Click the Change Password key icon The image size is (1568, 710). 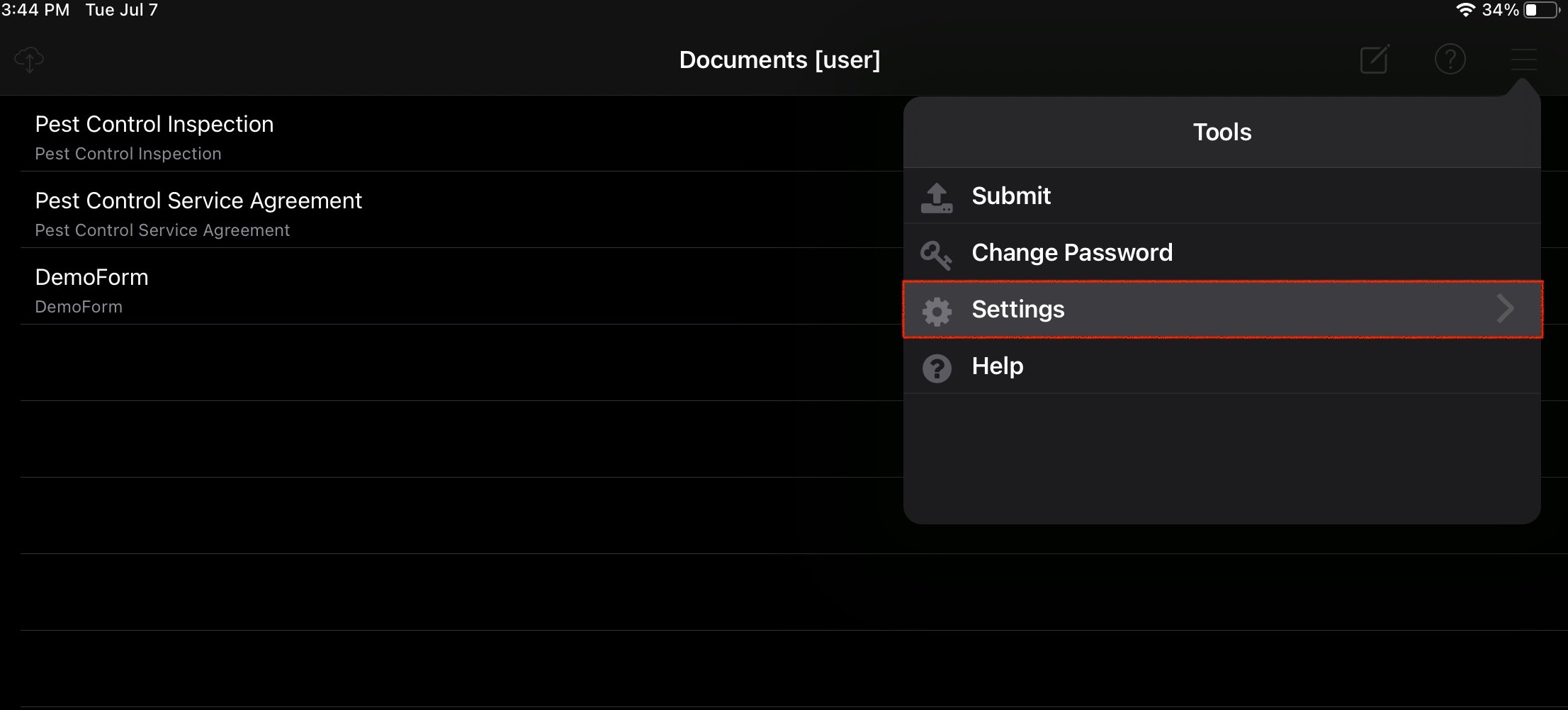point(936,255)
